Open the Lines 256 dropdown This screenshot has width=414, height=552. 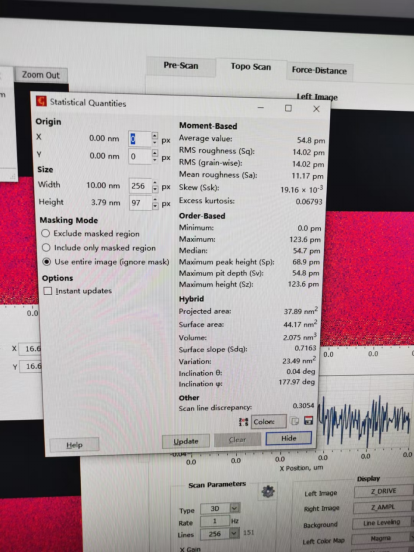pyautogui.click(x=234, y=533)
